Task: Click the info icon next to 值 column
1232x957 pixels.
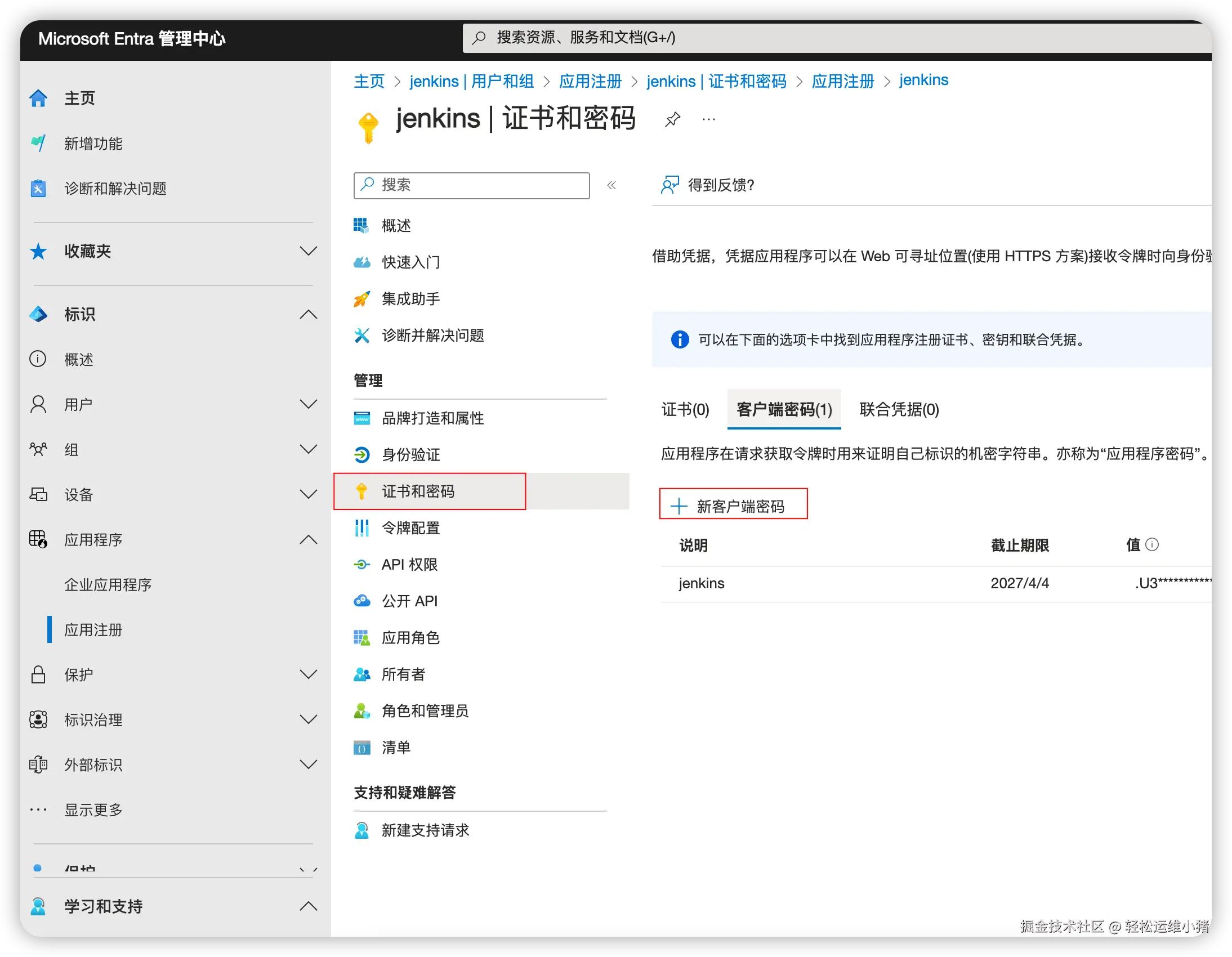Action: tap(1153, 545)
